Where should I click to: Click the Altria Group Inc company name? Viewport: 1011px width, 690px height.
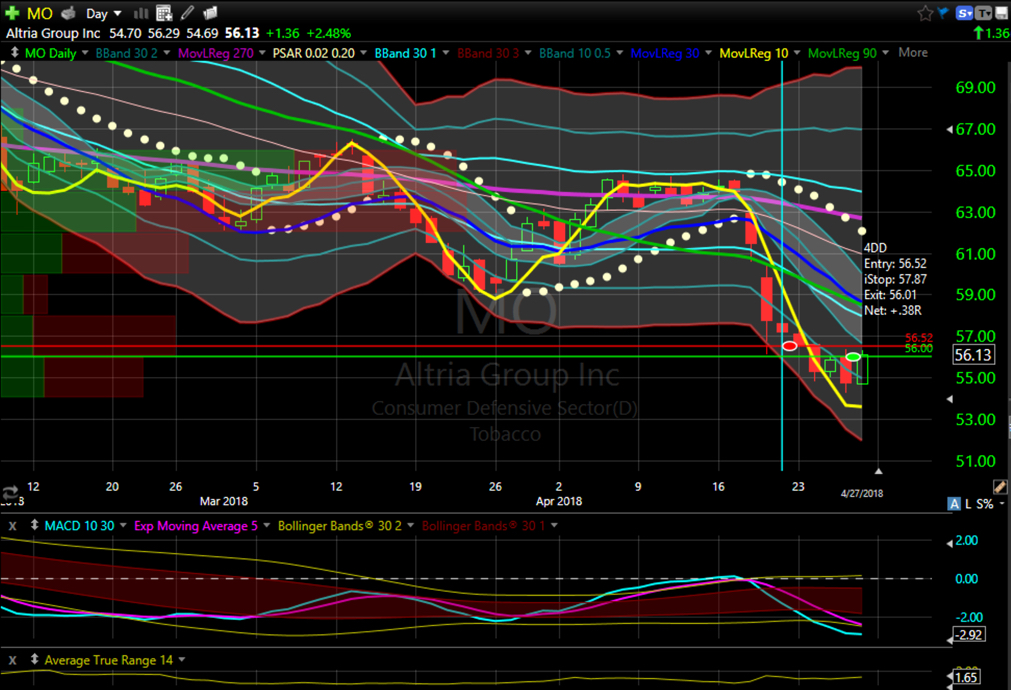click(x=54, y=33)
